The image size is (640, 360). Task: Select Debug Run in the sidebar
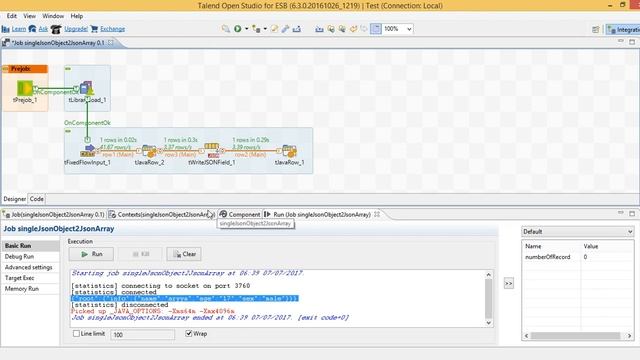pyautogui.click(x=31, y=256)
